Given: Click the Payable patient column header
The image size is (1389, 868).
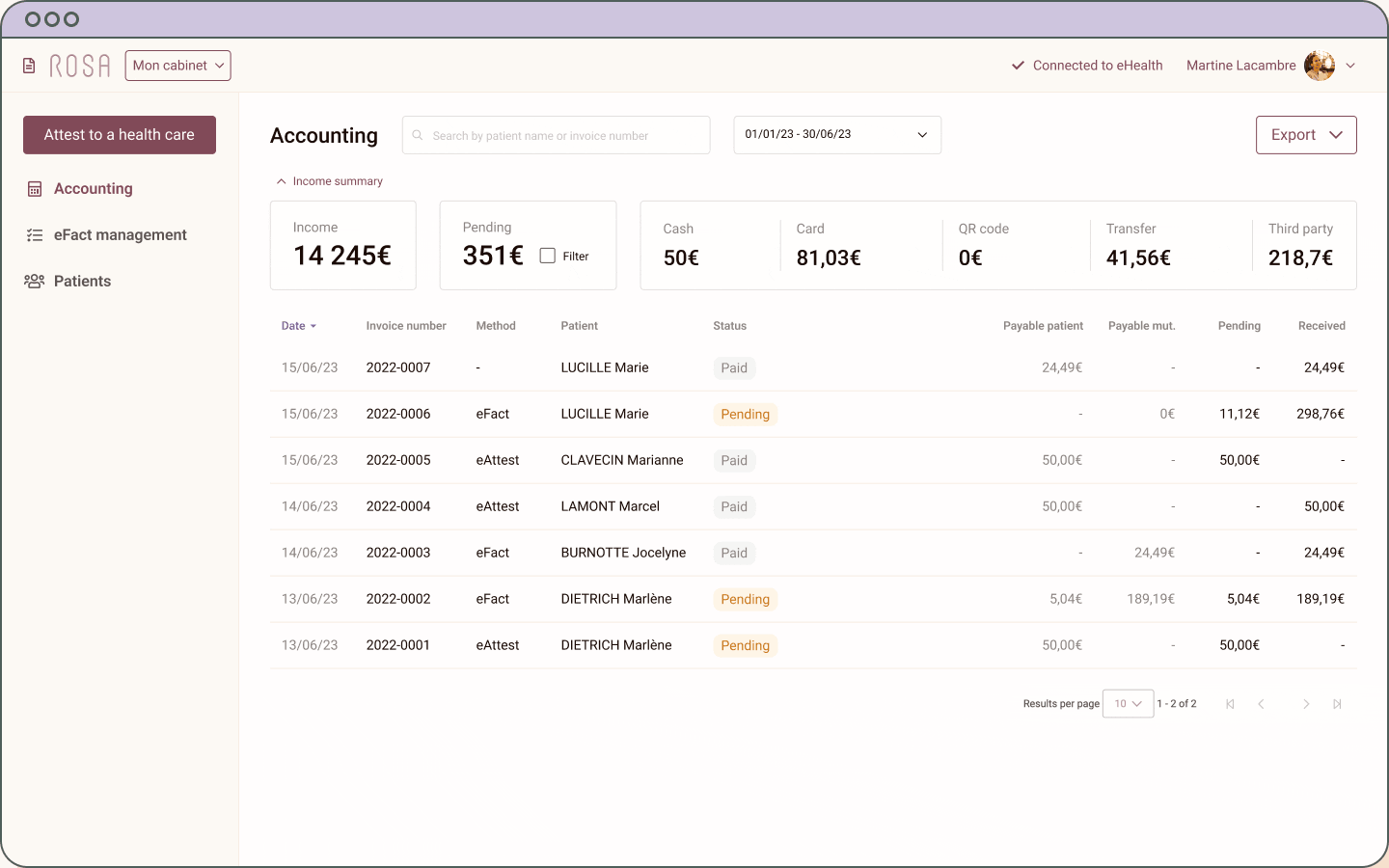Looking at the screenshot, I should [x=1043, y=326].
